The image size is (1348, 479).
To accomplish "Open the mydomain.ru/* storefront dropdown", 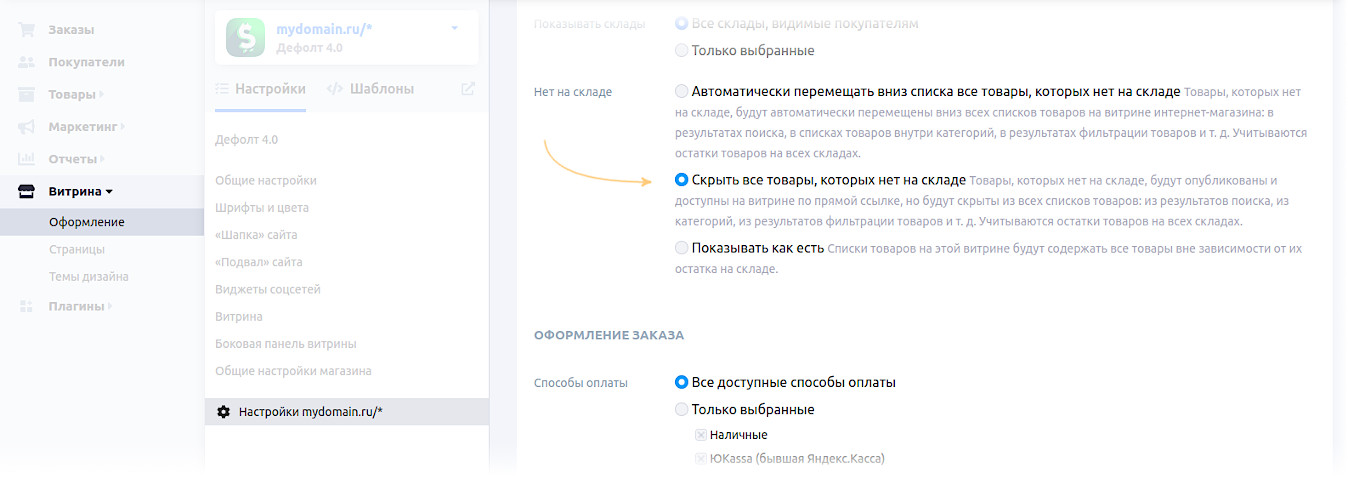I will coord(455,28).
